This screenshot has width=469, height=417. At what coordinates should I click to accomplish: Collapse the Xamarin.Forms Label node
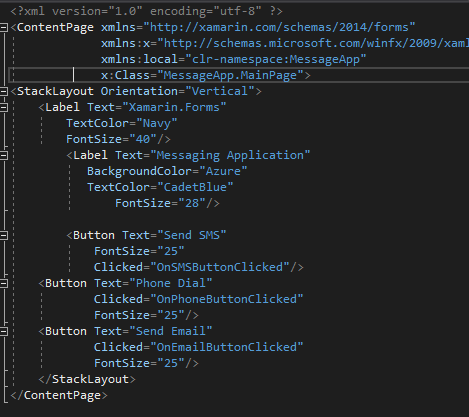click(x=4, y=107)
